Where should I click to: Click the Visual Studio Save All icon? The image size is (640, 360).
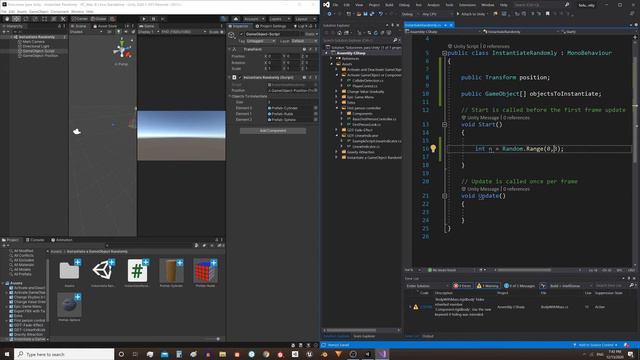click(372, 14)
